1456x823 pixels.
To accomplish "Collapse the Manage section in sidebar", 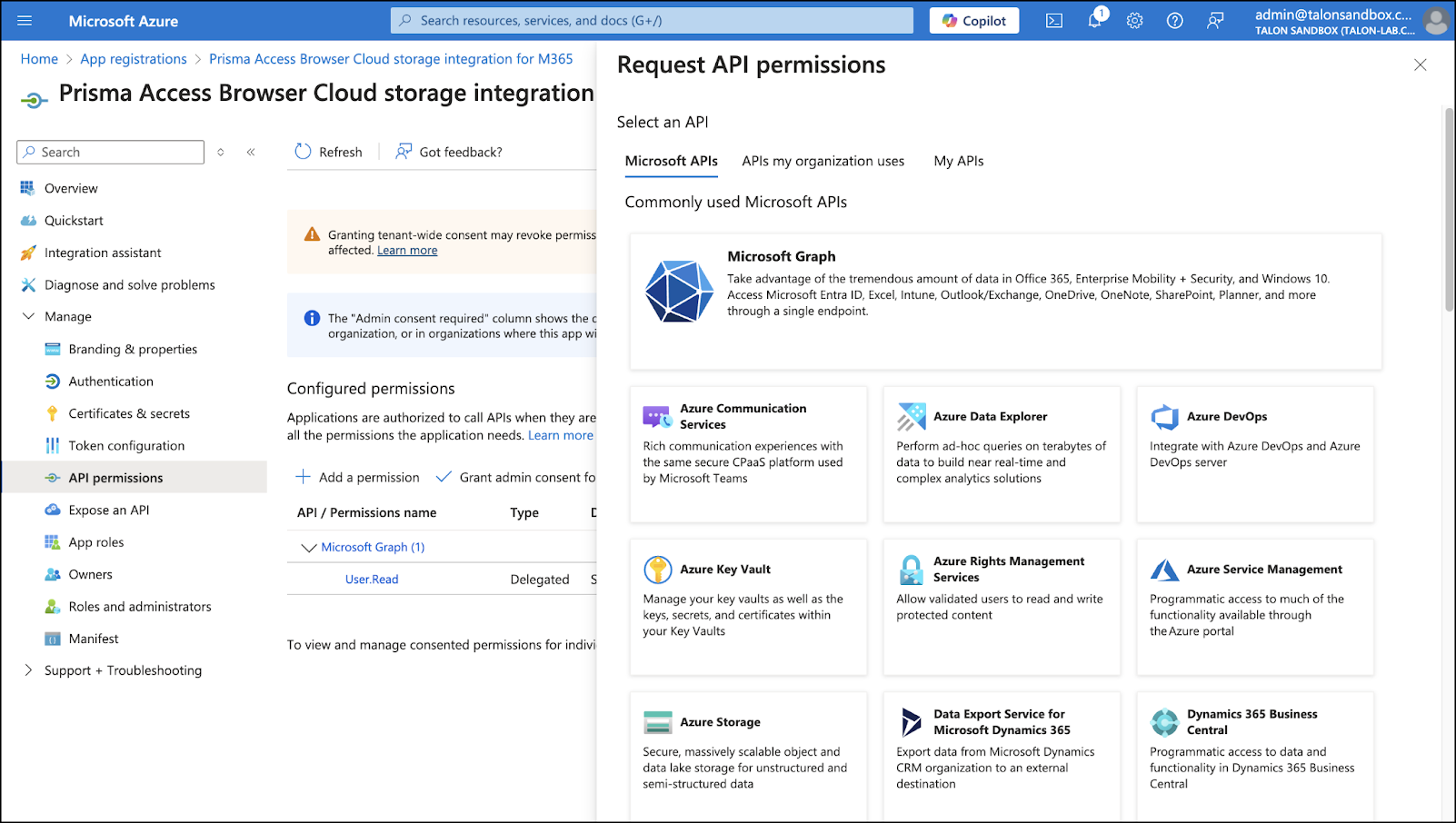I will [x=28, y=316].
